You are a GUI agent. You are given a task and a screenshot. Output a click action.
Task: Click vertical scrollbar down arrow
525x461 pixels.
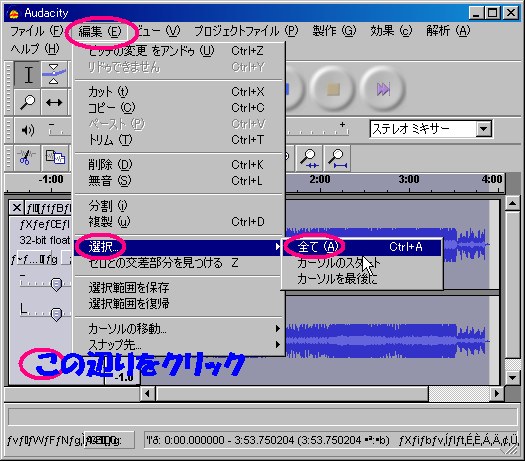(512, 378)
